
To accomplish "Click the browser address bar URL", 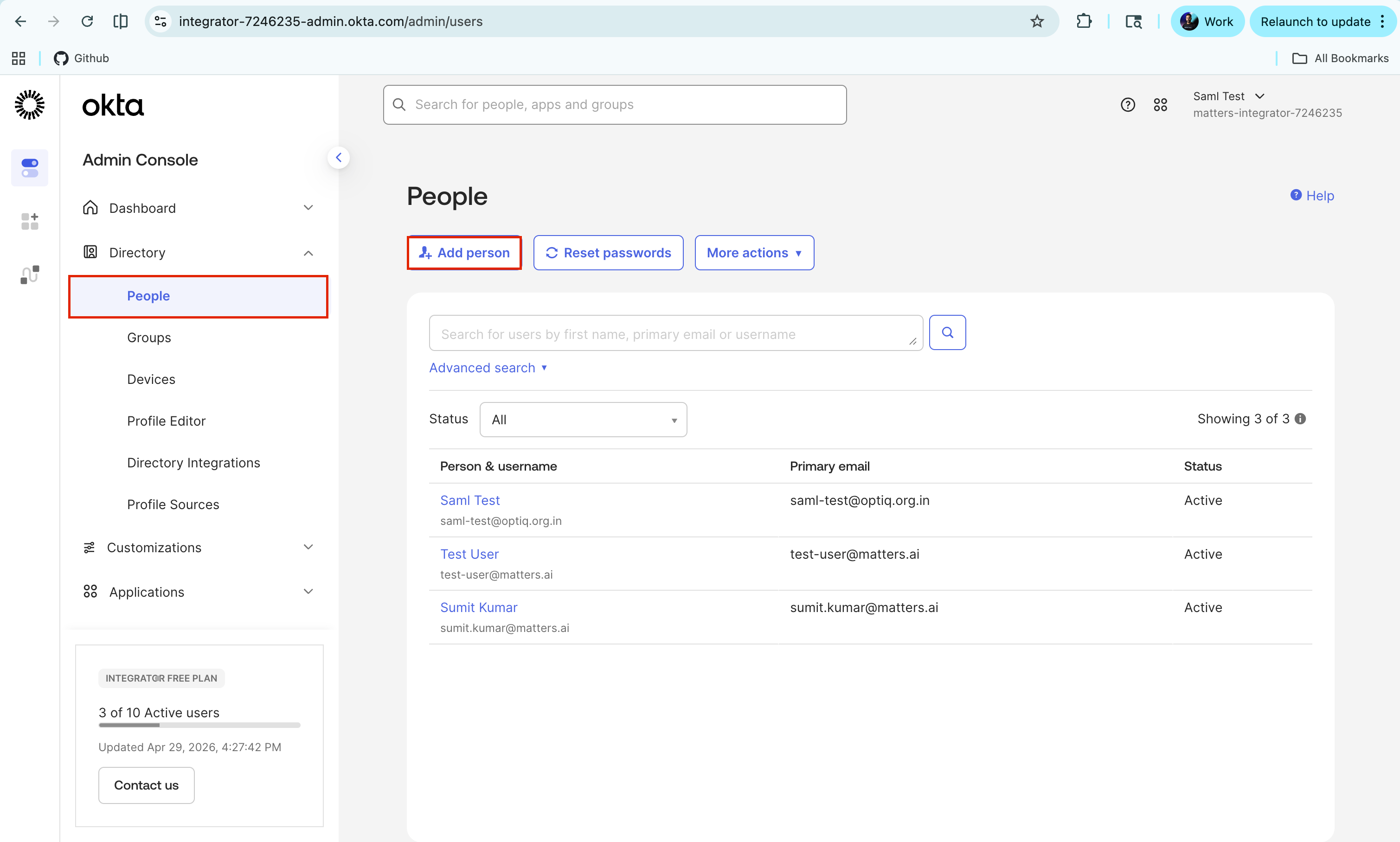I will [331, 22].
